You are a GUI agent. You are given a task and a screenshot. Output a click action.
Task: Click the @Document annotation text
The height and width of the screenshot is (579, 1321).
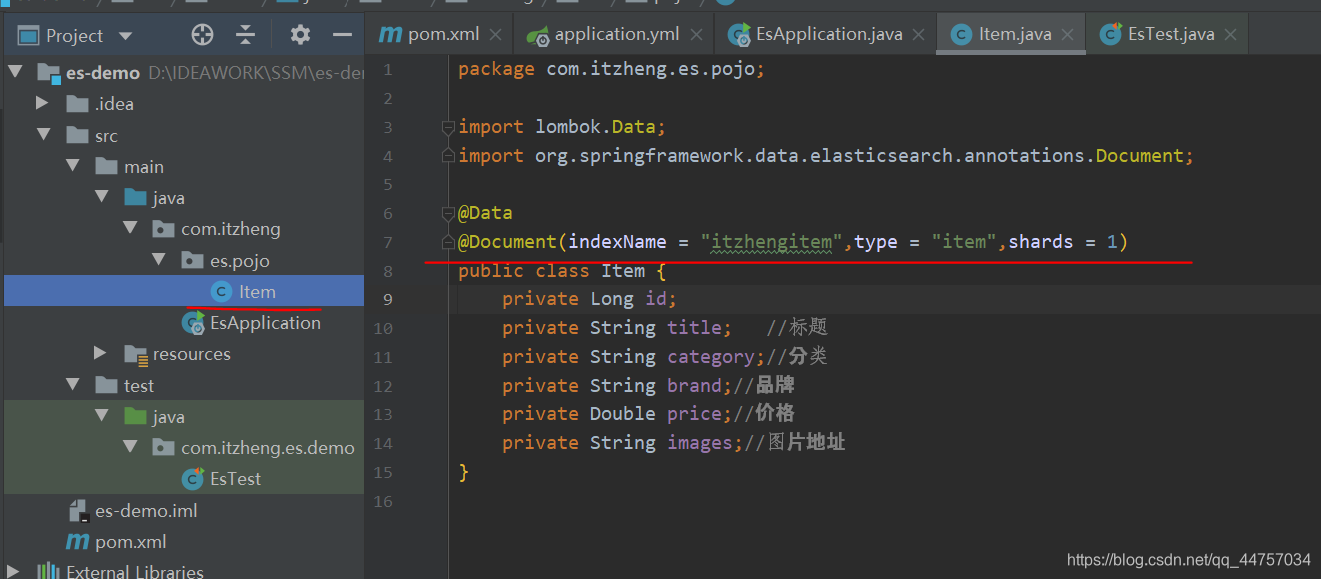coord(508,242)
